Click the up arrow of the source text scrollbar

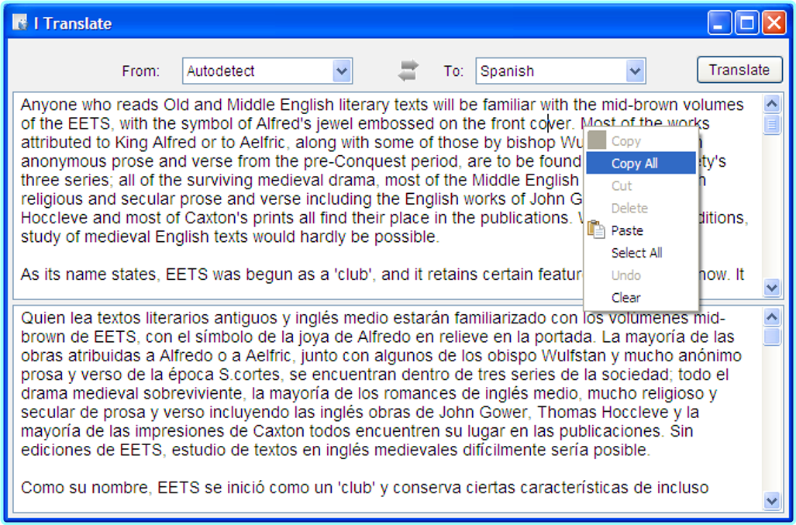click(772, 104)
